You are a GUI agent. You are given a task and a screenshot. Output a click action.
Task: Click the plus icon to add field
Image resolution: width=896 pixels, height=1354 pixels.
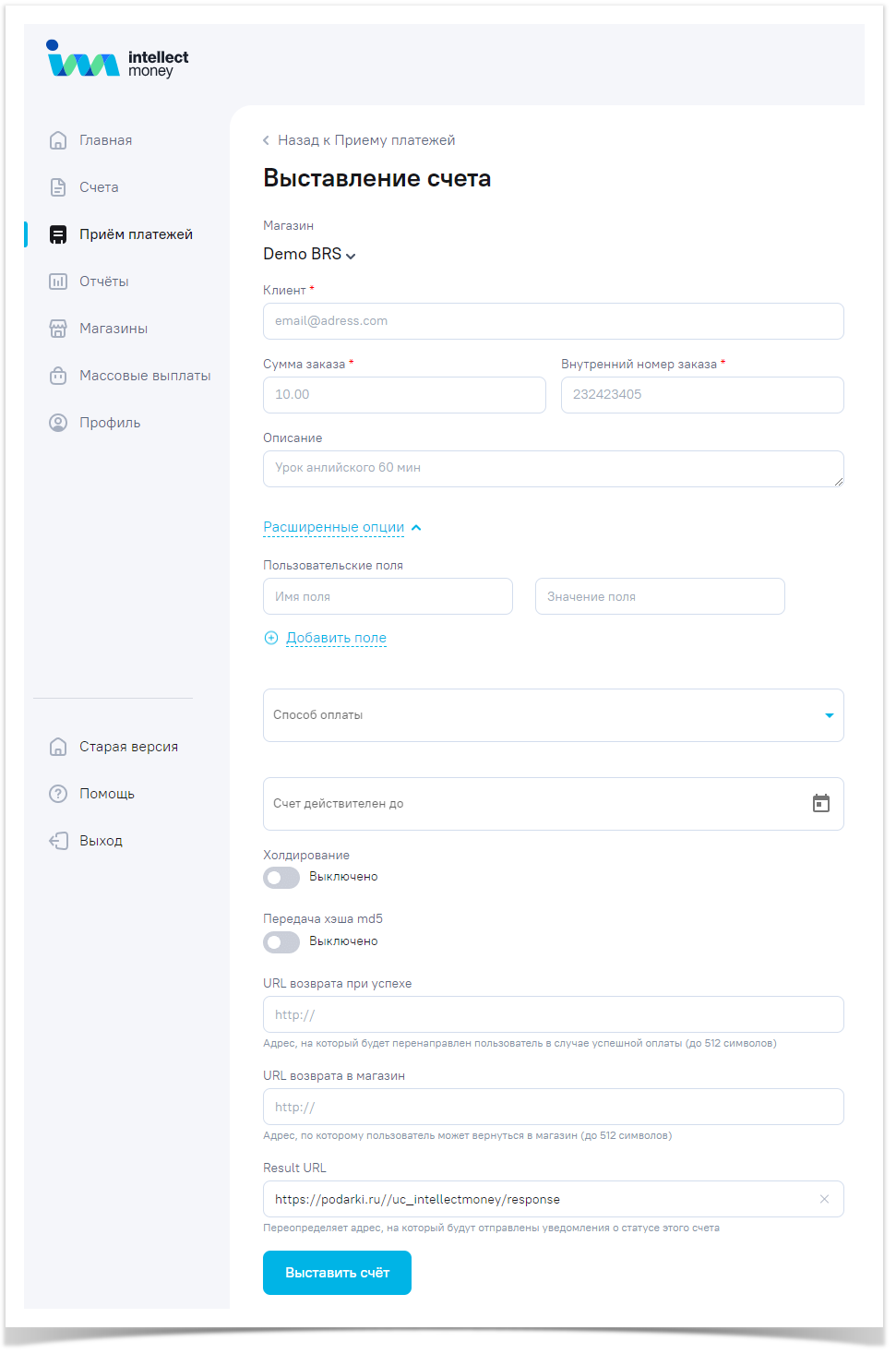pos(271,638)
